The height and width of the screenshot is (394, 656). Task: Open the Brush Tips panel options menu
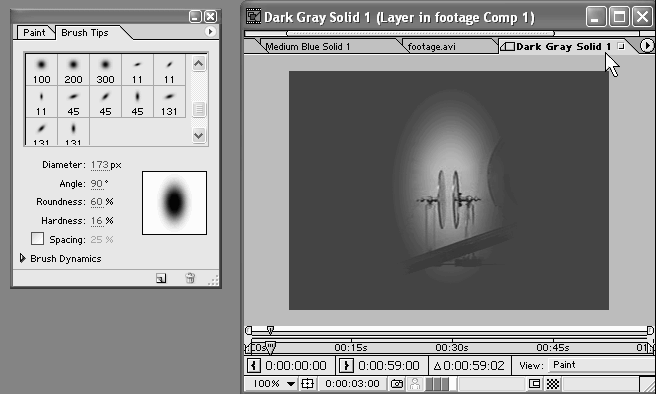(x=210, y=32)
